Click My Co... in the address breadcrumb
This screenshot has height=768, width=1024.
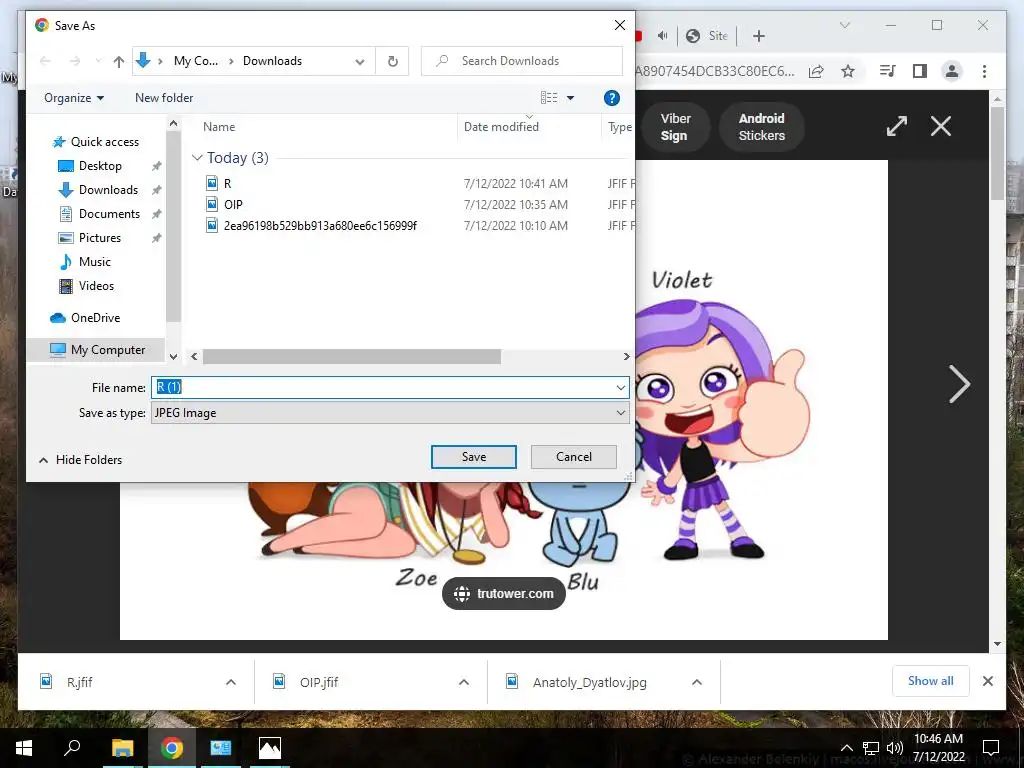196,61
